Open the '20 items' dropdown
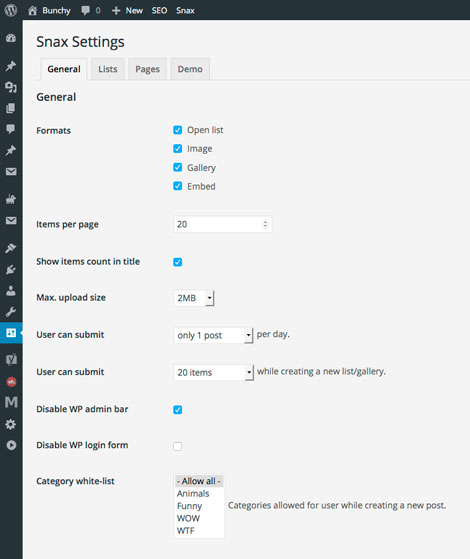The width and height of the screenshot is (470, 559). point(214,373)
